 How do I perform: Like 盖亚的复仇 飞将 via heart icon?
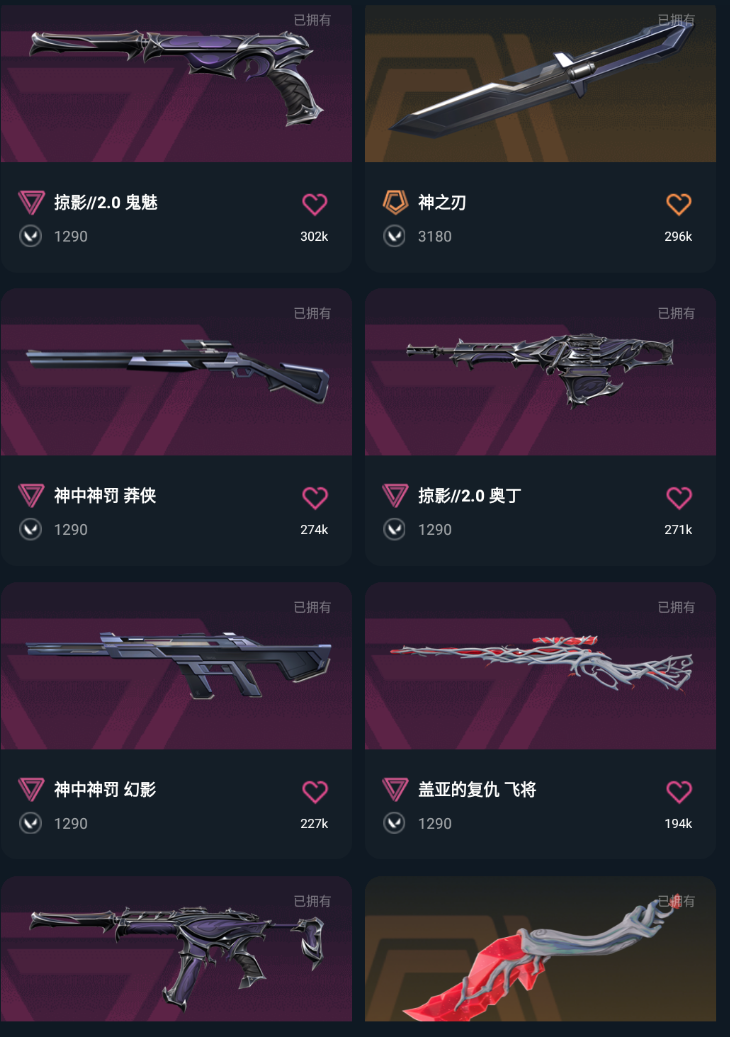[x=678, y=791]
